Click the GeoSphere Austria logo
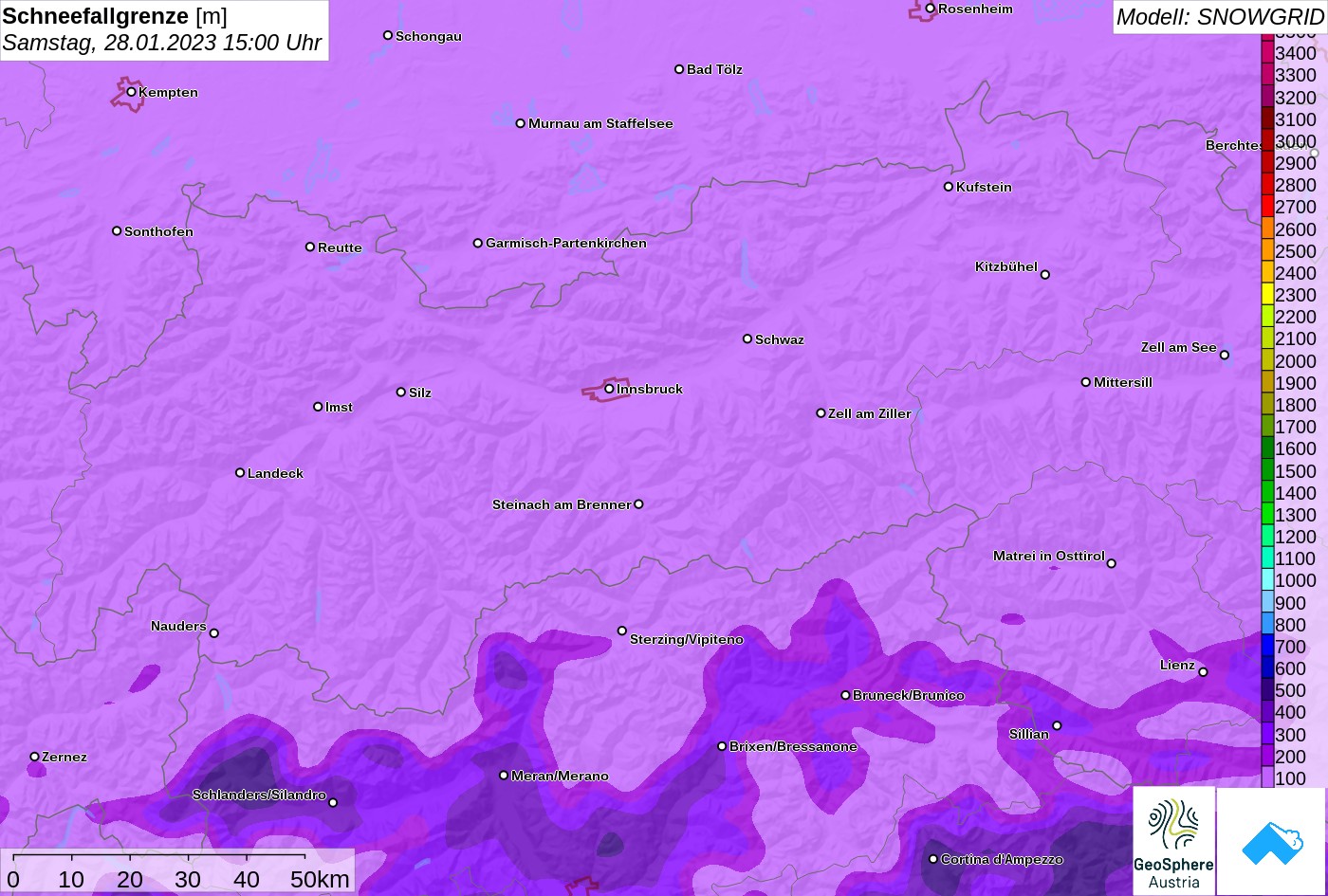 (1173, 841)
